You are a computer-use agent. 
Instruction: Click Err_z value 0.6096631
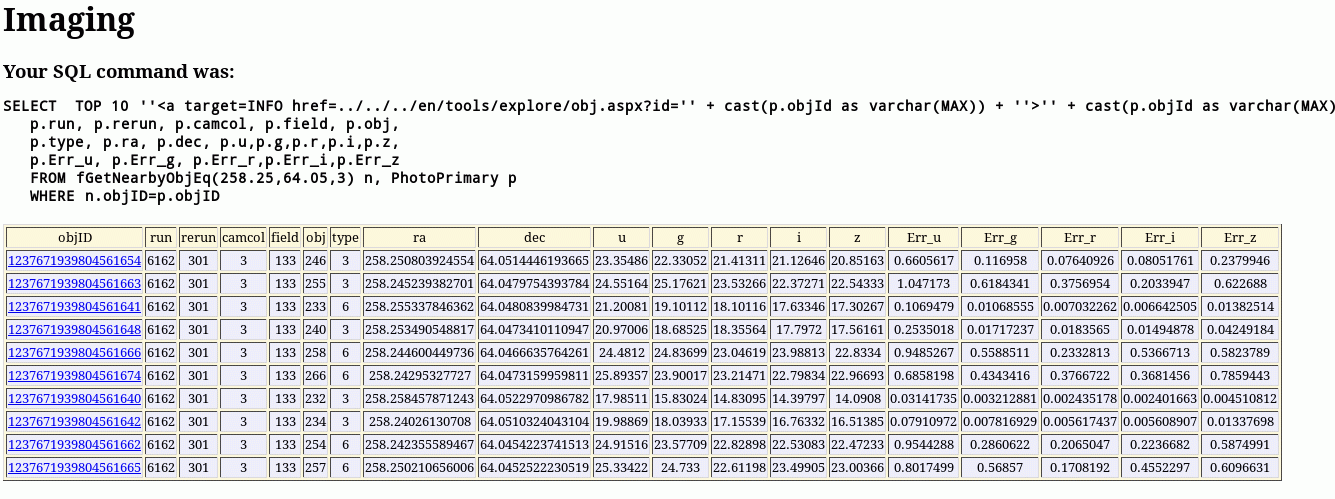click(1240, 467)
